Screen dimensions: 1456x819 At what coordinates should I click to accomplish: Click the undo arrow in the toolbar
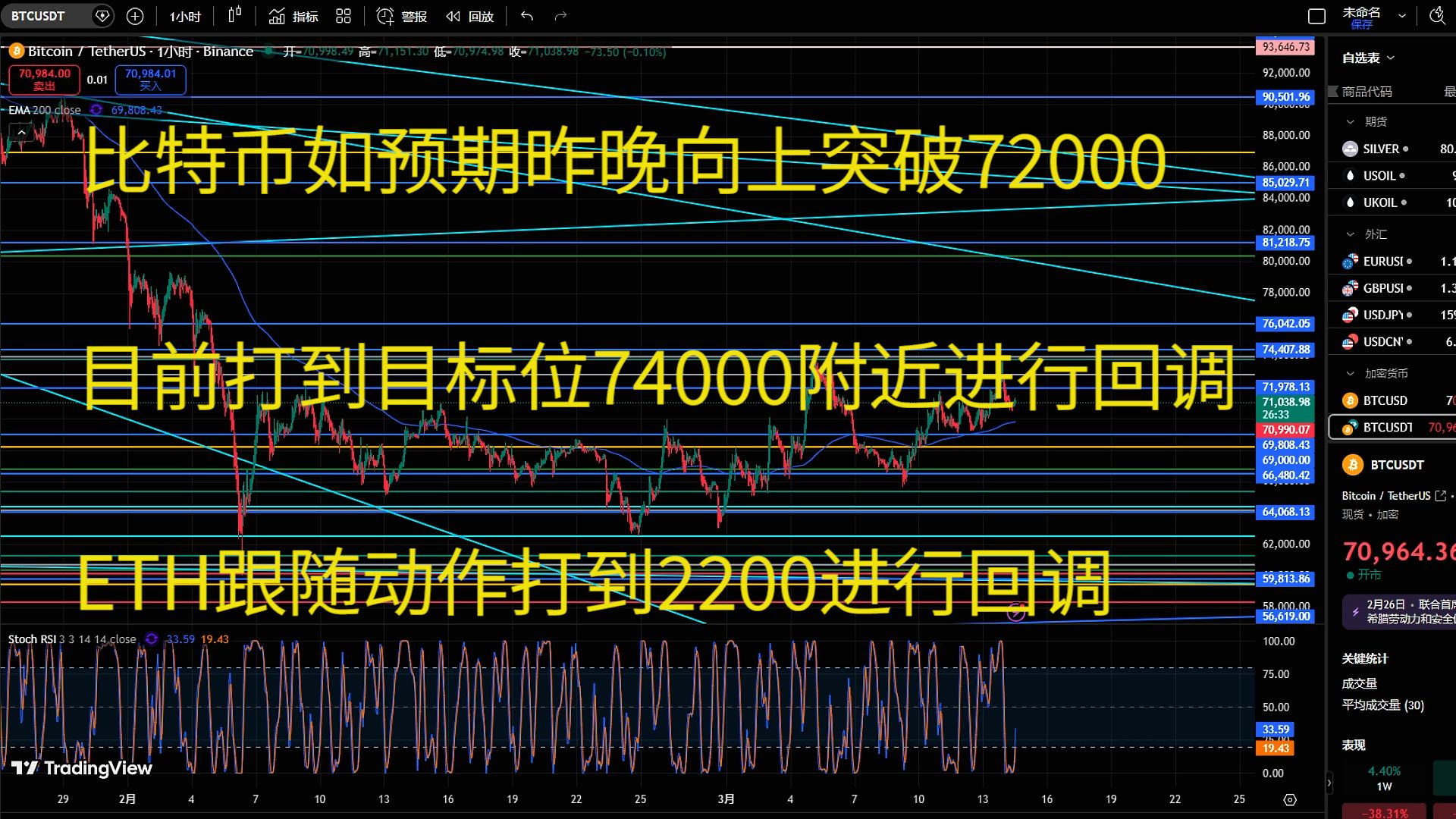tap(526, 16)
